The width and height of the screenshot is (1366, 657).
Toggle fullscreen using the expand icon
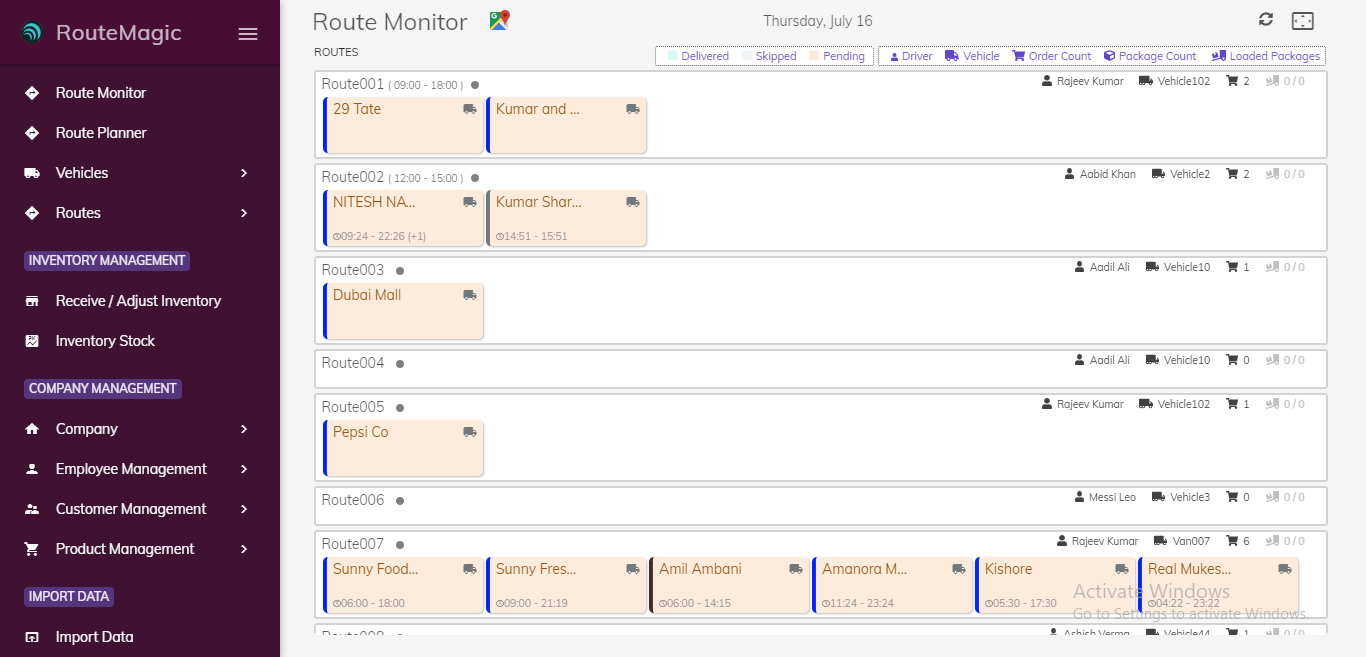[x=1302, y=21]
